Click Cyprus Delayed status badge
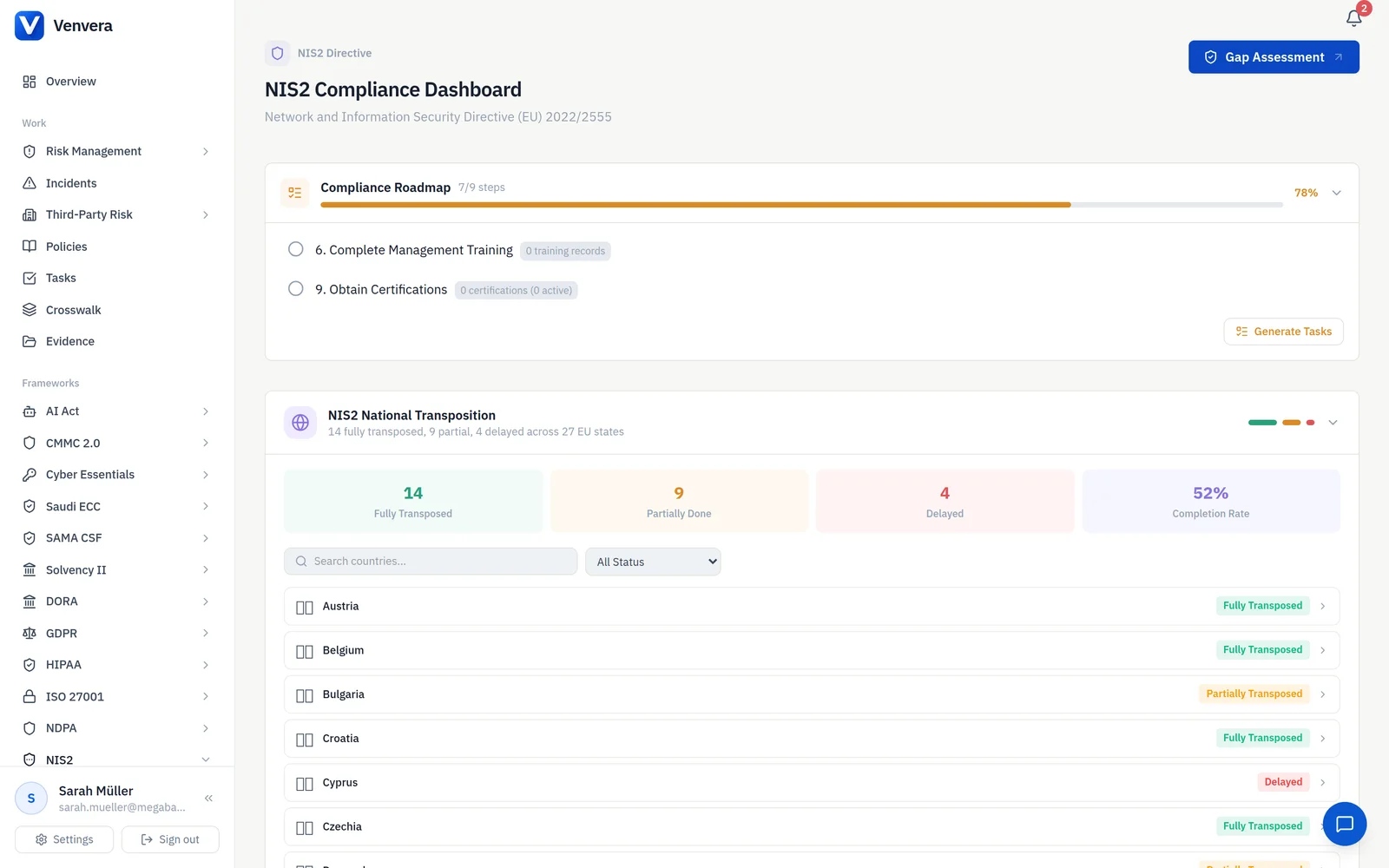Image resolution: width=1389 pixels, height=868 pixels. pyautogui.click(x=1283, y=782)
